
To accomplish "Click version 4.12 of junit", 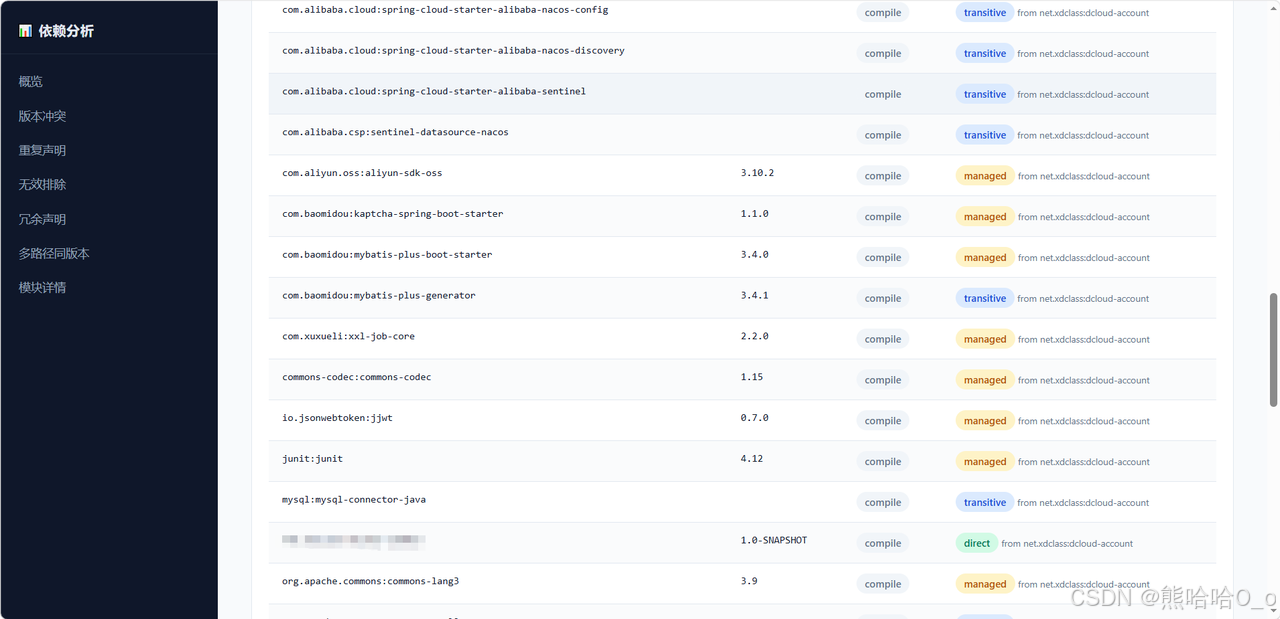I will (752, 459).
